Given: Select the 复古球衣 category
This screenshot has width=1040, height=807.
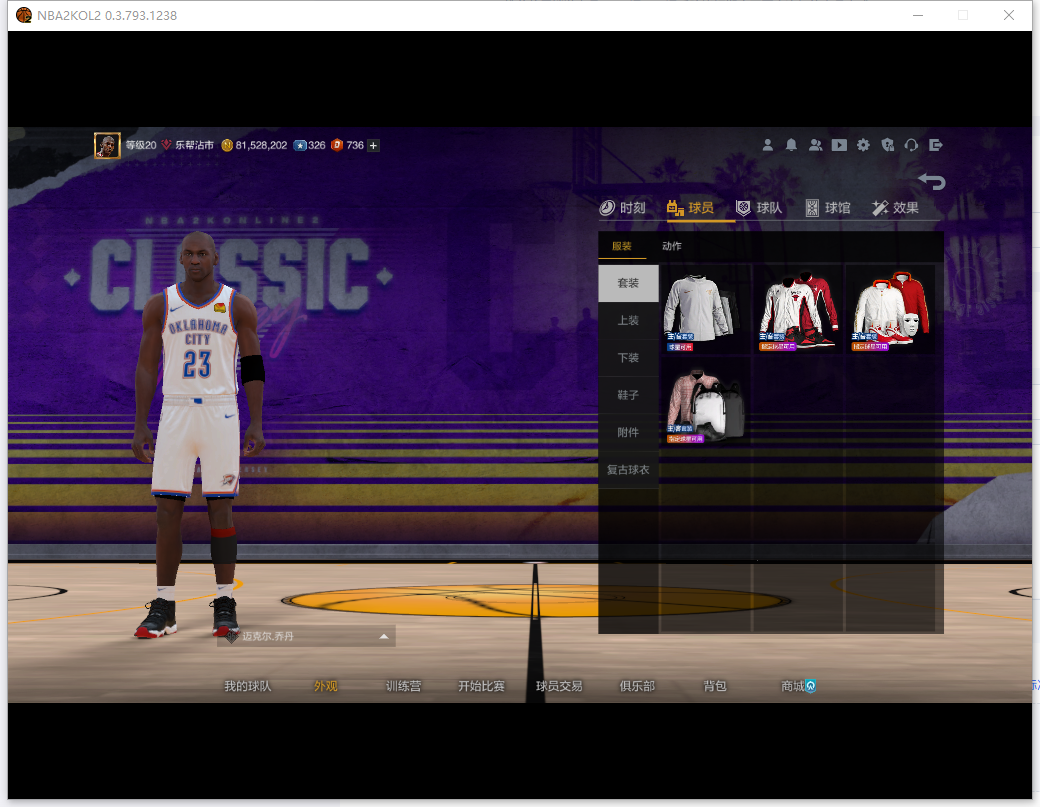Looking at the screenshot, I should click(628, 470).
